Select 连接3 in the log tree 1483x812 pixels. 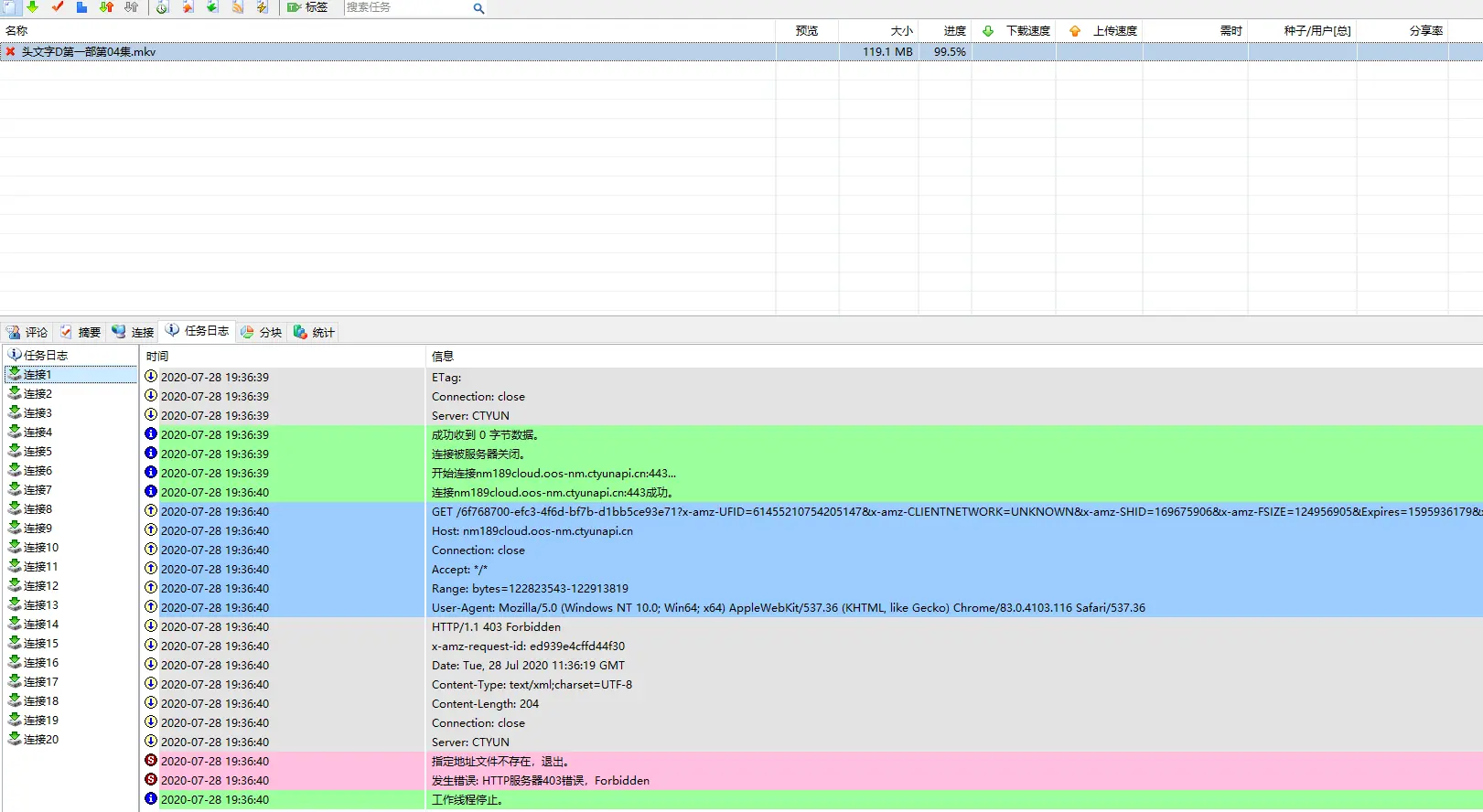(30, 413)
